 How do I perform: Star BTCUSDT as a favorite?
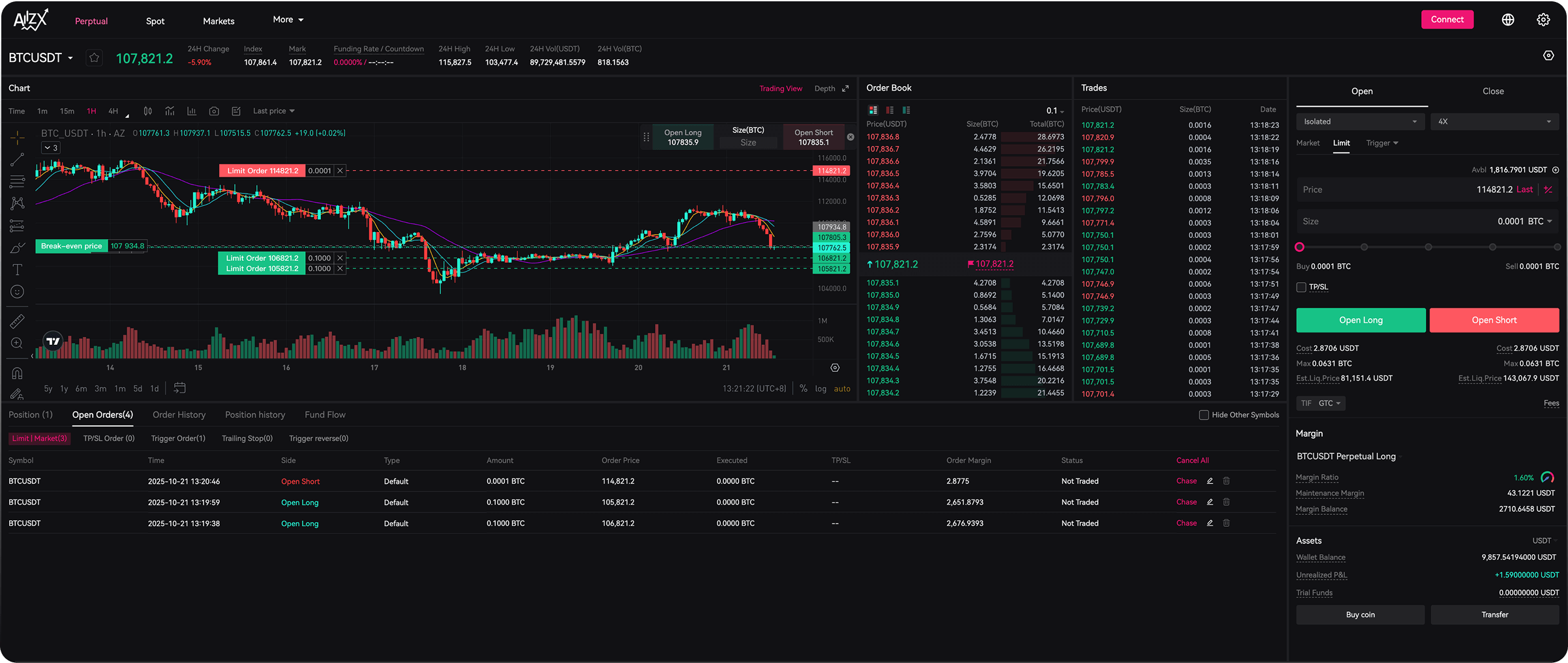click(95, 58)
